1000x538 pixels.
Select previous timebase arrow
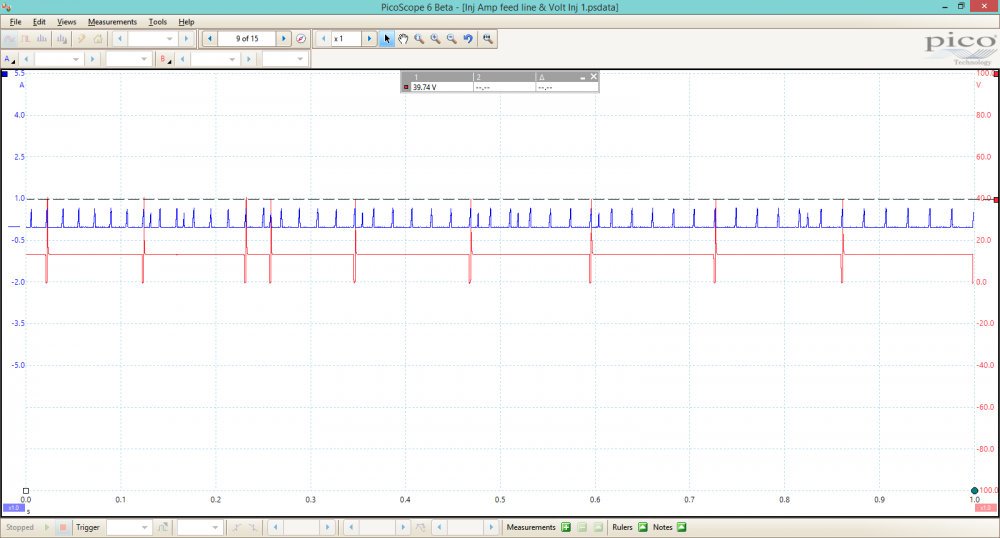(120, 39)
